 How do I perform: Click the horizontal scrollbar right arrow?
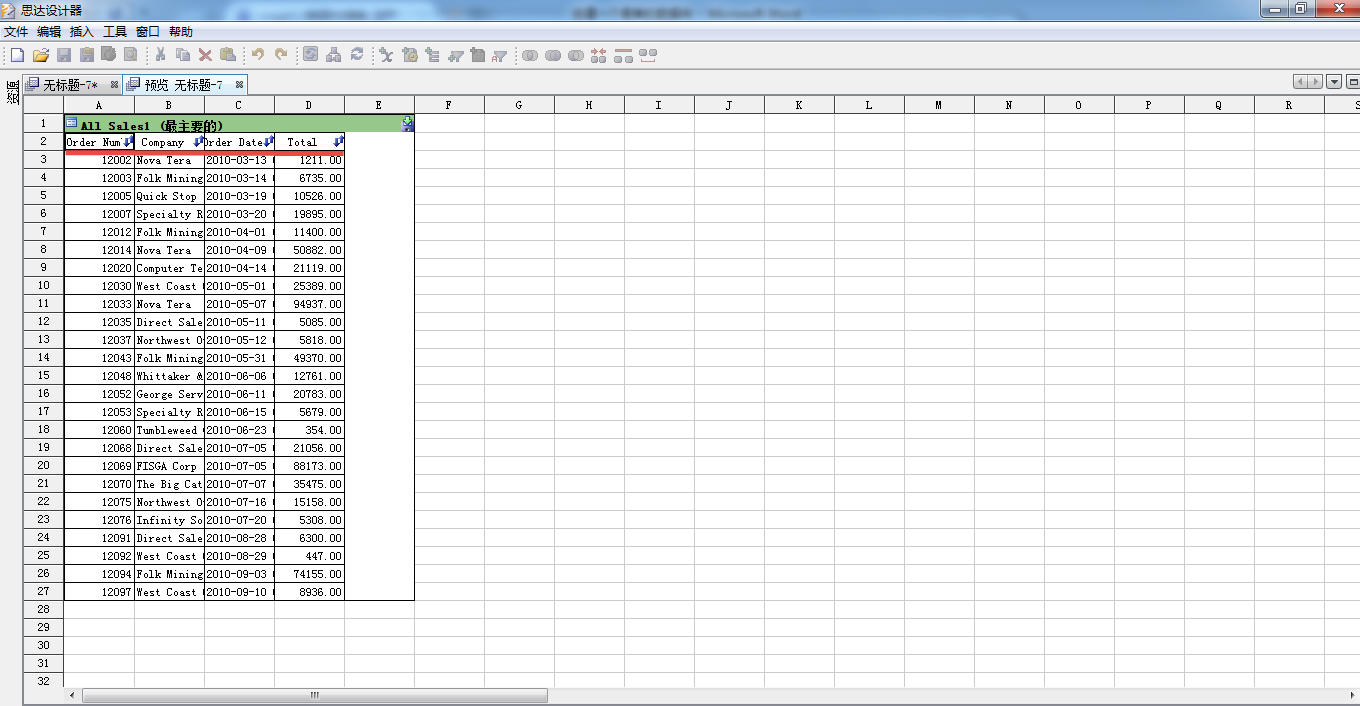click(1351, 694)
